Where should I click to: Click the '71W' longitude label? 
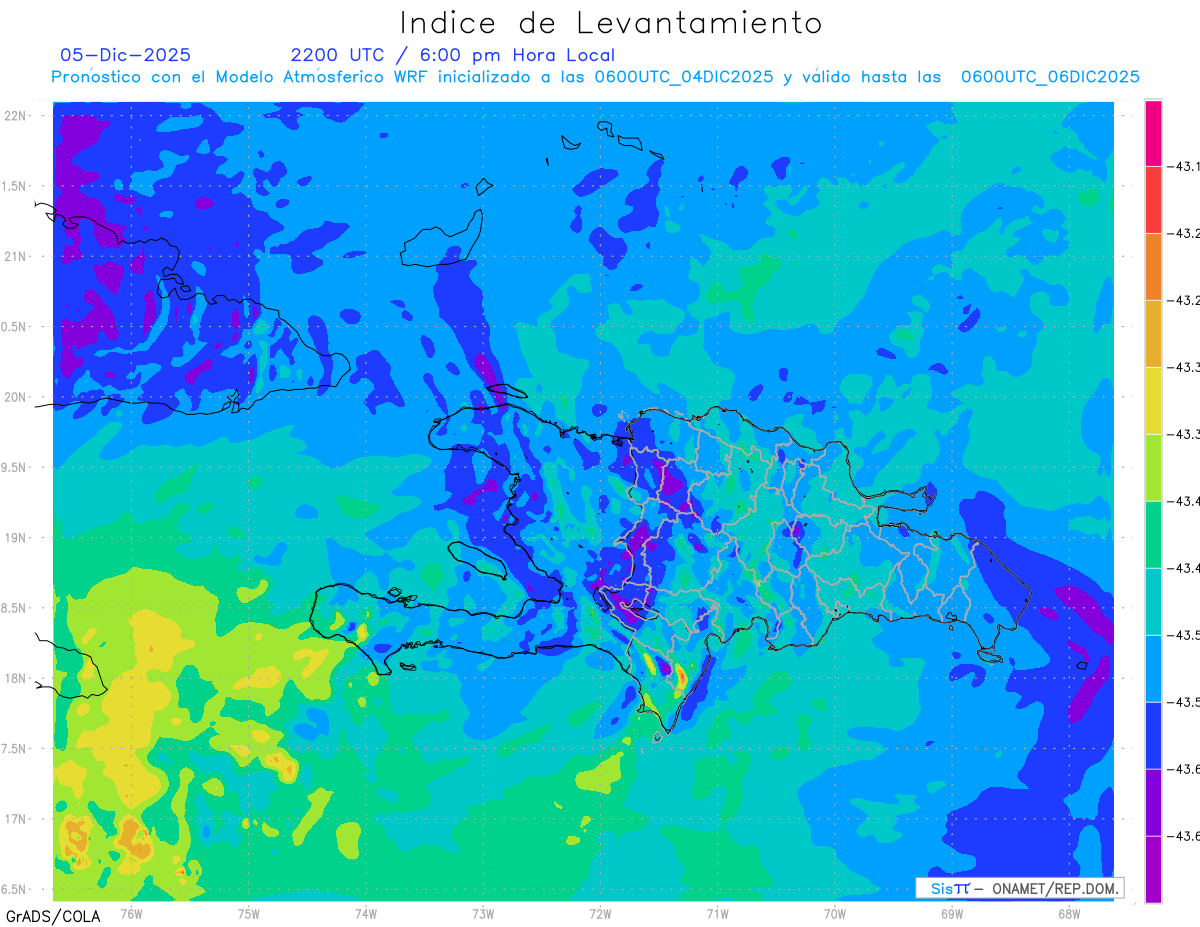717,913
